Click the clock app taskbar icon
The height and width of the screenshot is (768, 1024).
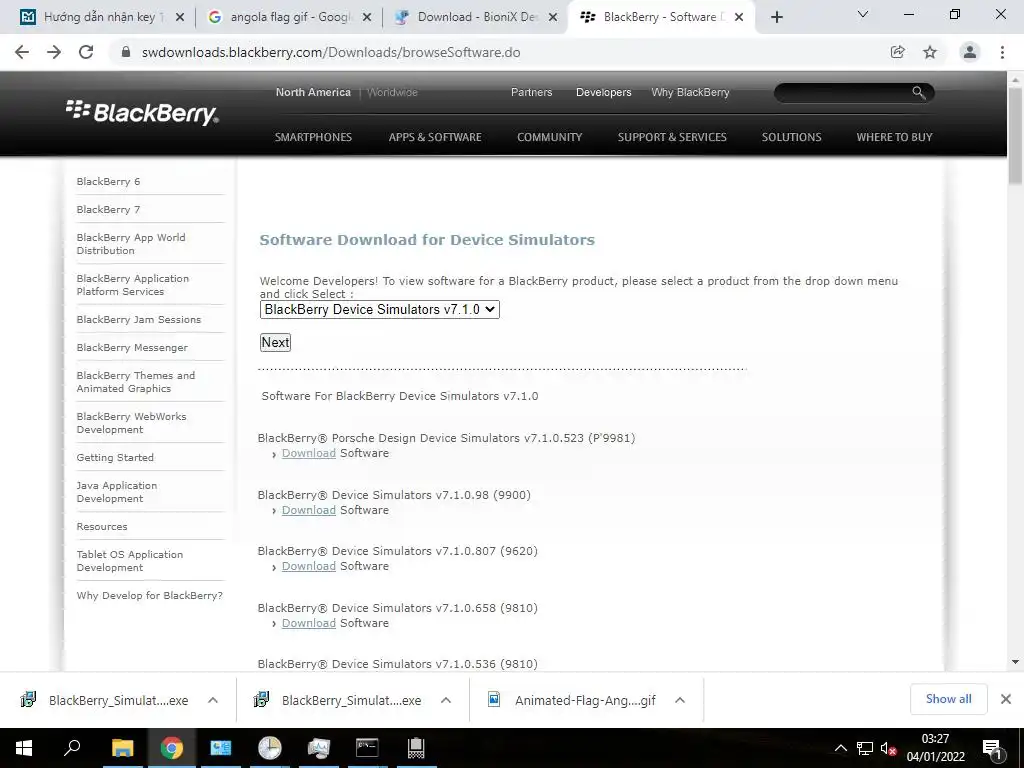point(269,748)
